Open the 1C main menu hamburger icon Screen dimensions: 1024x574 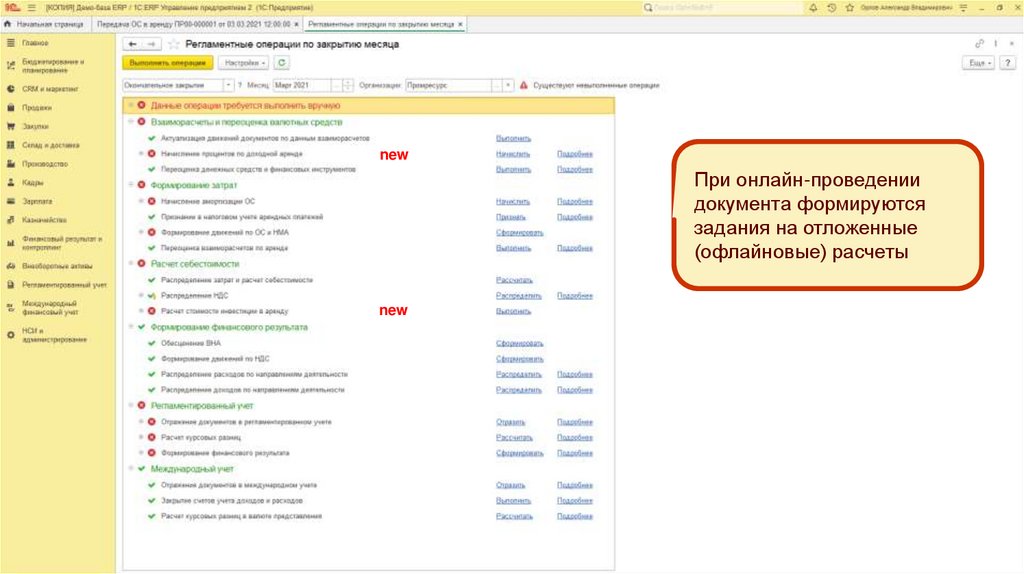31,8
